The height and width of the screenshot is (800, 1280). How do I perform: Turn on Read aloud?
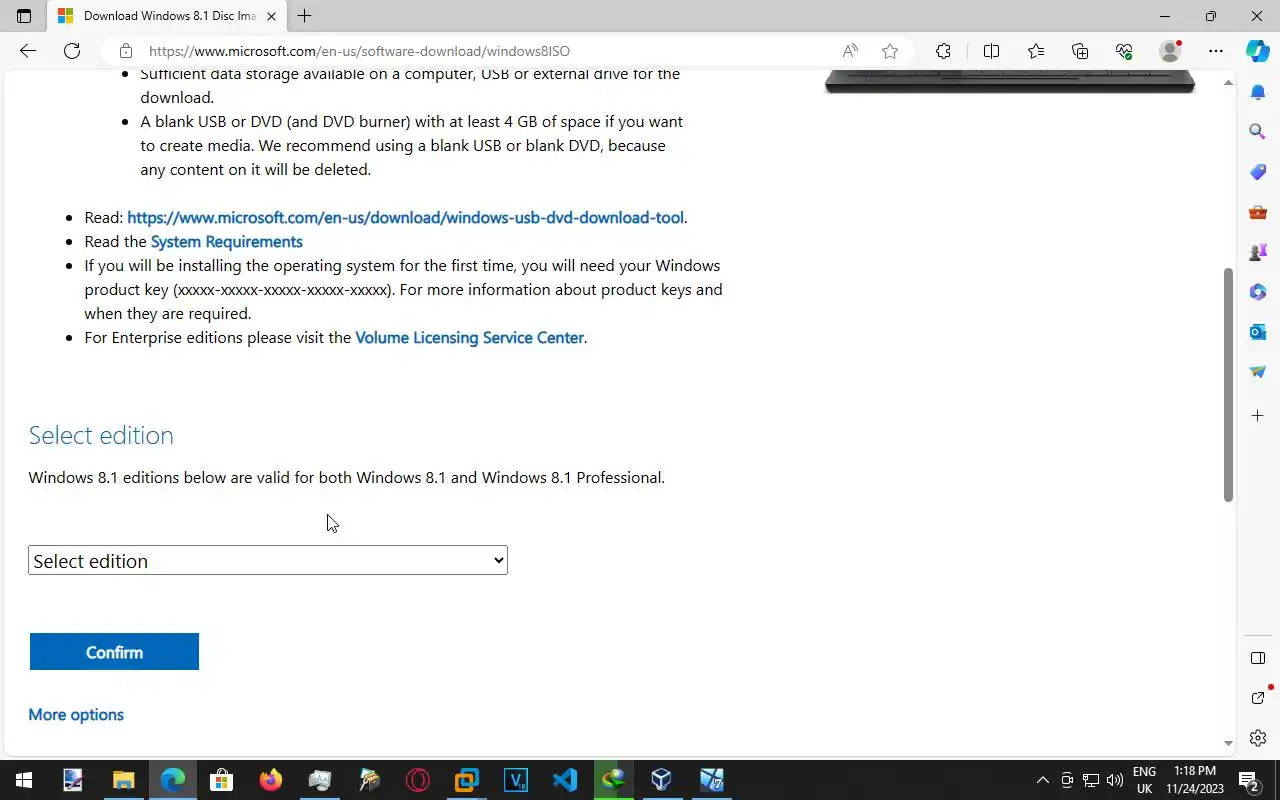[x=850, y=51]
